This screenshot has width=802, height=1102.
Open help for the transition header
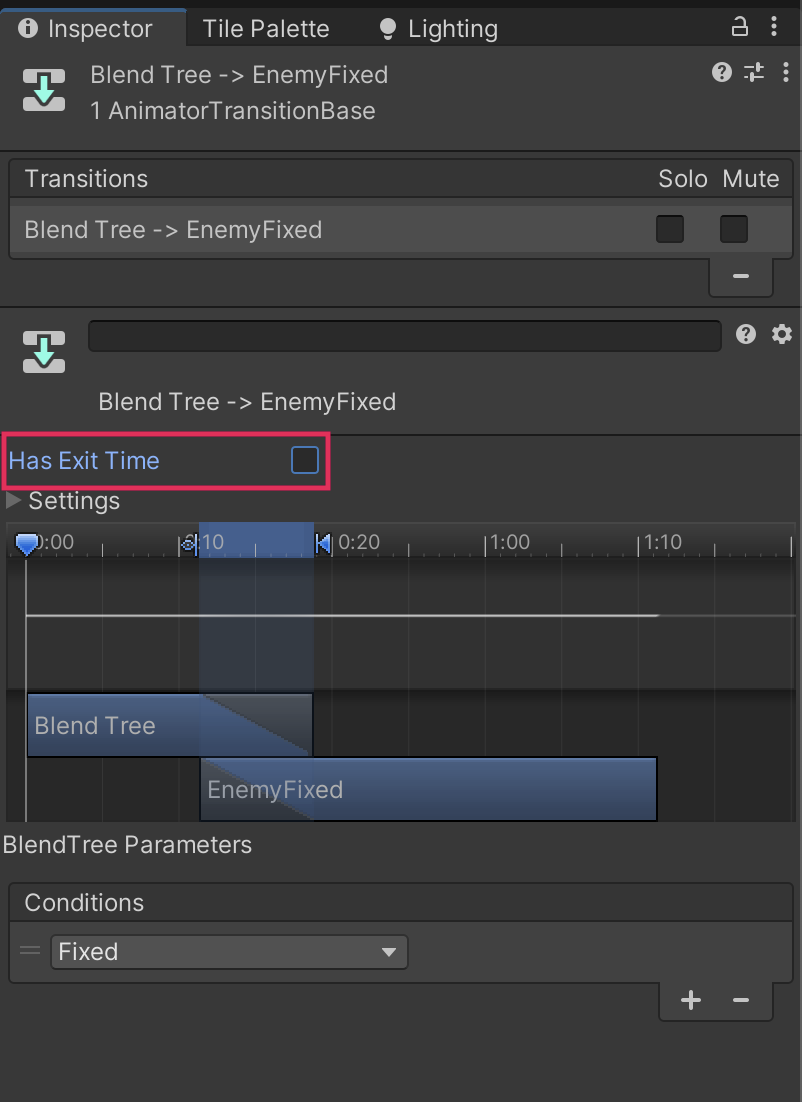tap(722, 72)
